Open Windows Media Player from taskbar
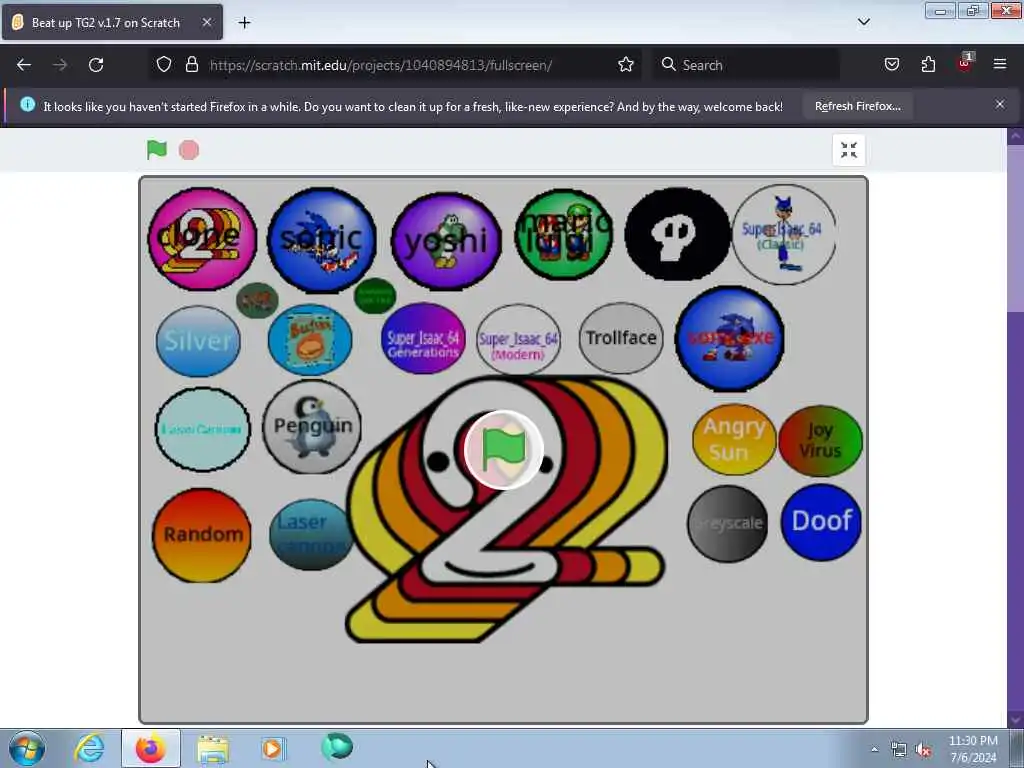 pos(274,748)
